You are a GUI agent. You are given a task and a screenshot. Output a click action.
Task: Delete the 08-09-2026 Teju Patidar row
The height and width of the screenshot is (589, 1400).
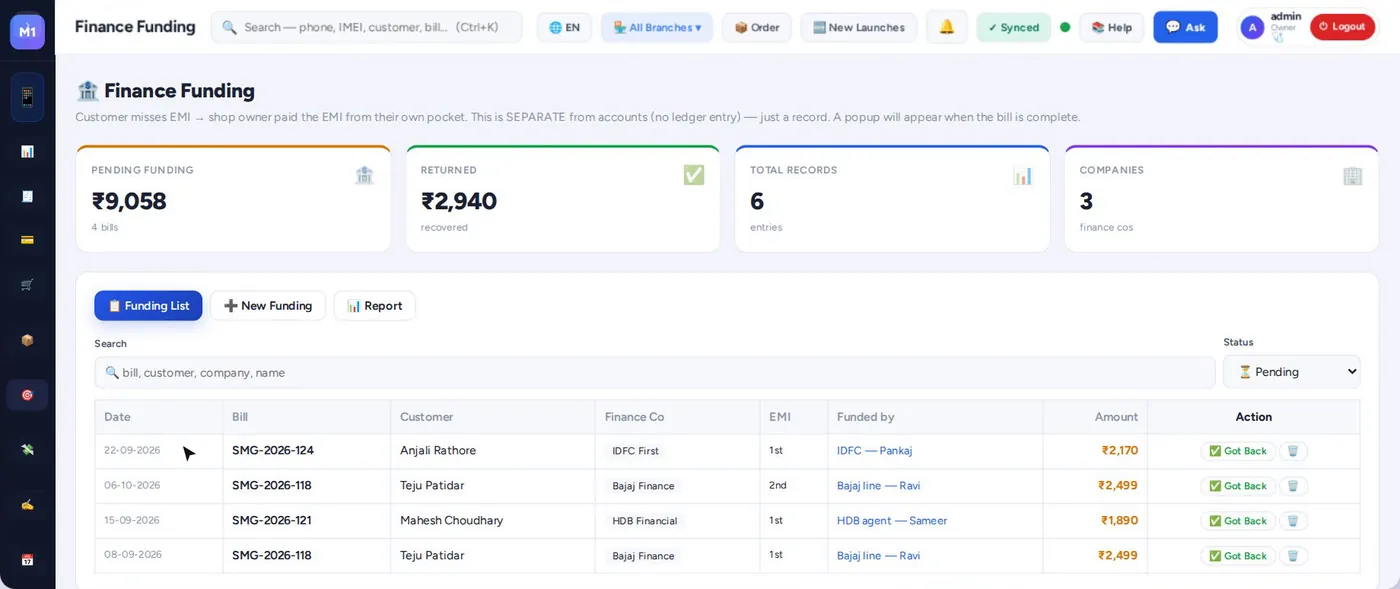tap(1292, 556)
